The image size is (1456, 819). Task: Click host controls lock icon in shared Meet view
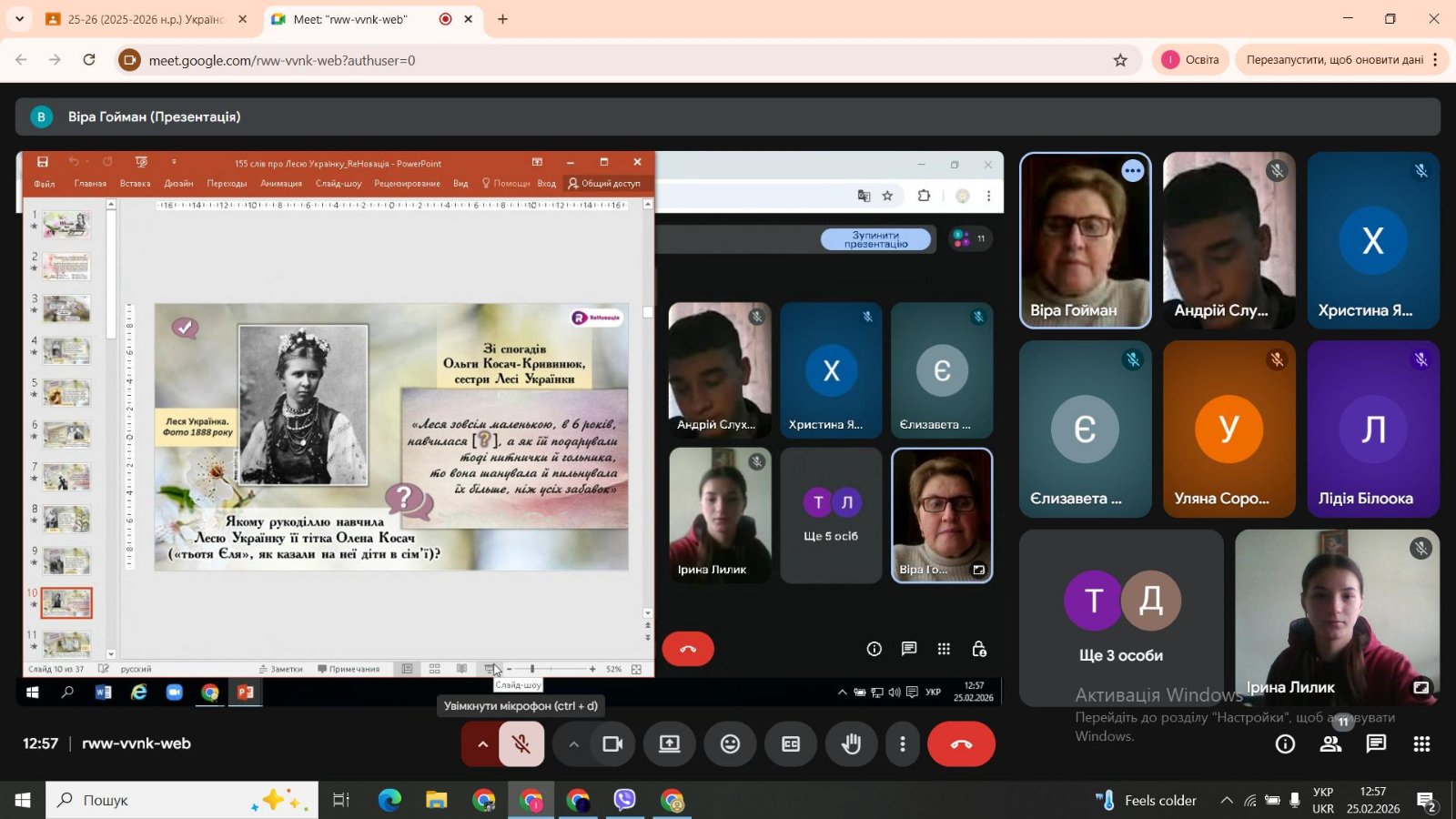(x=979, y=649)
